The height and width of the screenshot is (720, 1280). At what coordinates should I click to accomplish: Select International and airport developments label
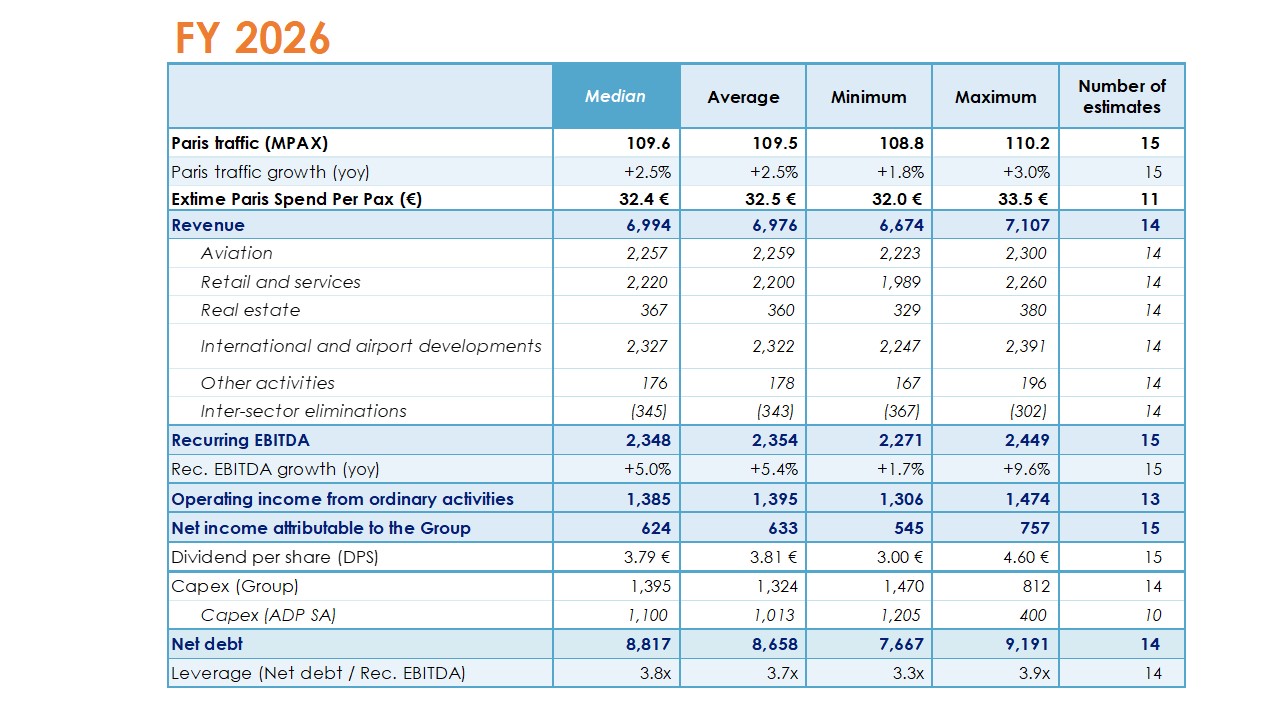(370, 346)
